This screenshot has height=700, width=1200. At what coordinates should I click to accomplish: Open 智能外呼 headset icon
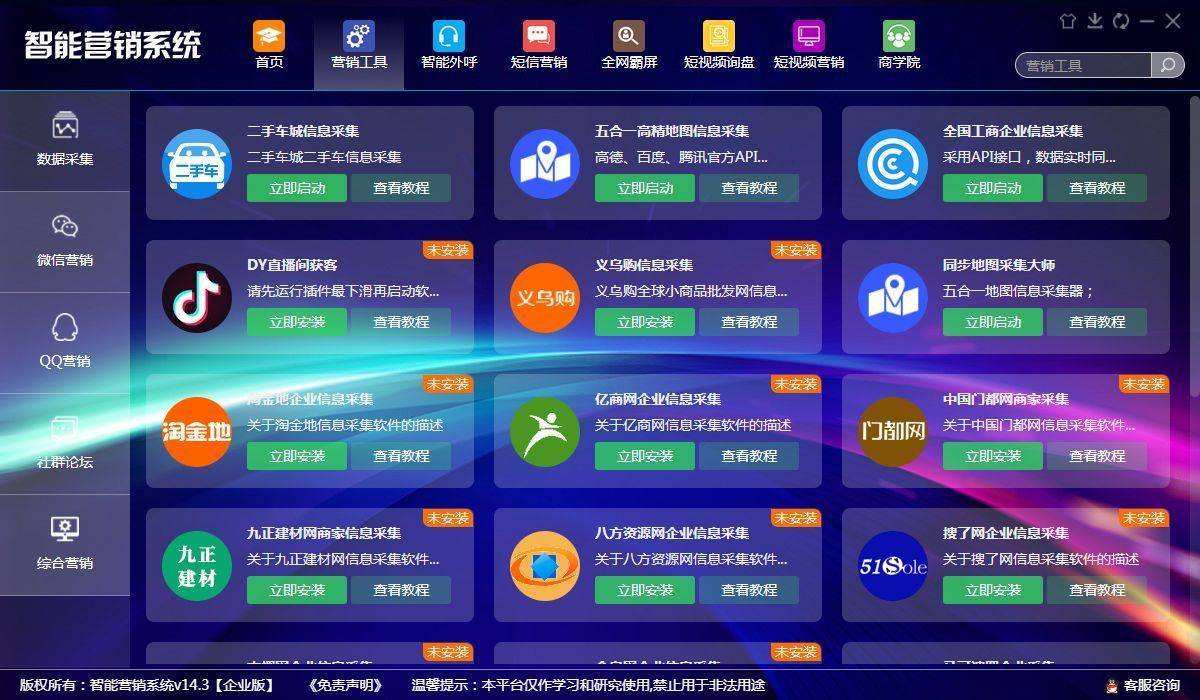(449, 37)
